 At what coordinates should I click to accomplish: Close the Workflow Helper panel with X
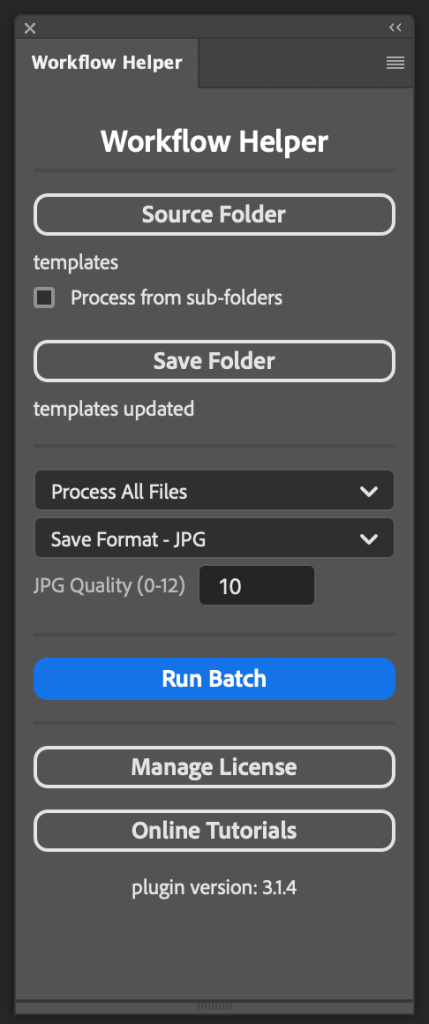[29, 28]
